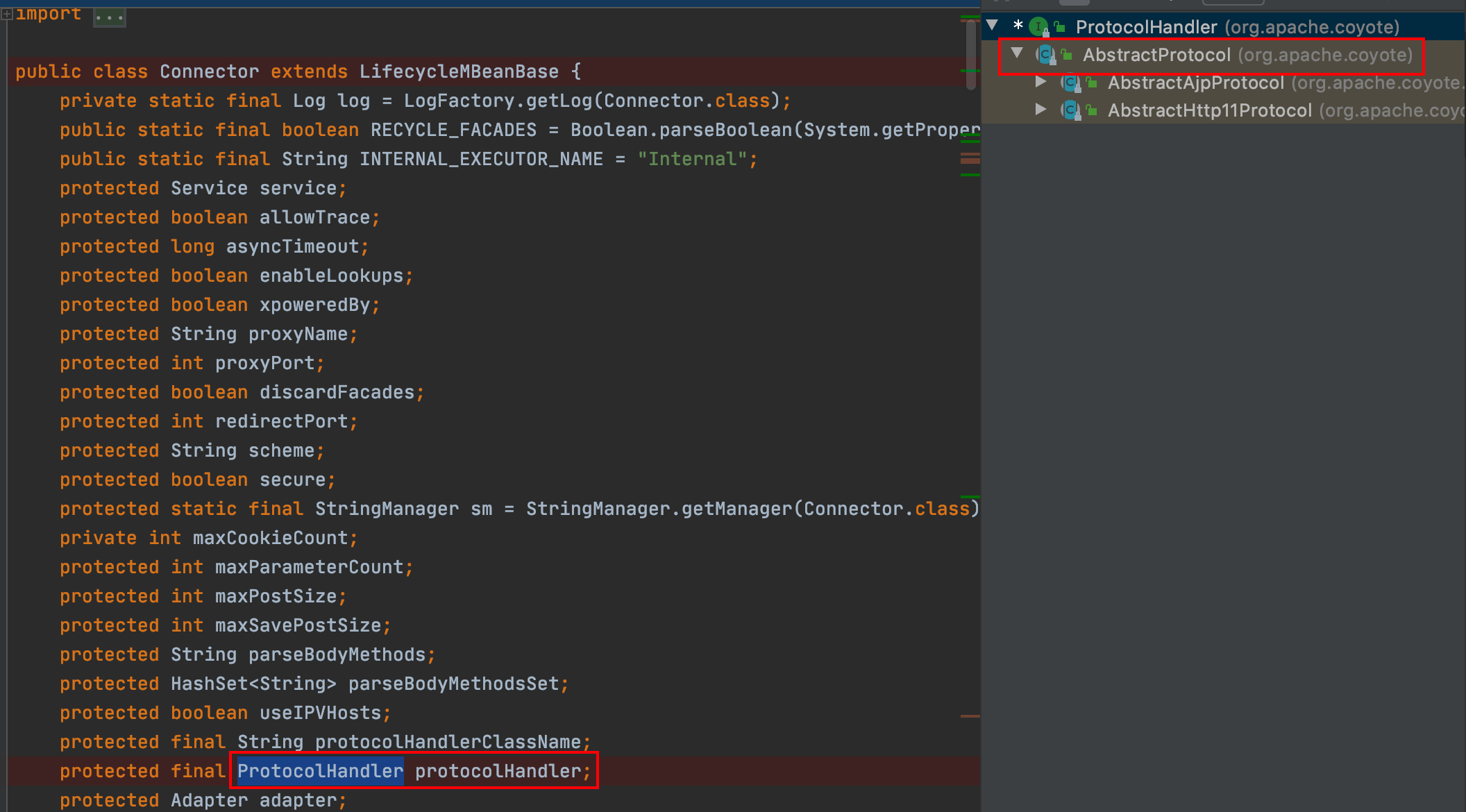Viewport: 1466px width, 812px height.
Task: Click LifecycleMBeanBase in the class declaration
Action: click(459, 72)
